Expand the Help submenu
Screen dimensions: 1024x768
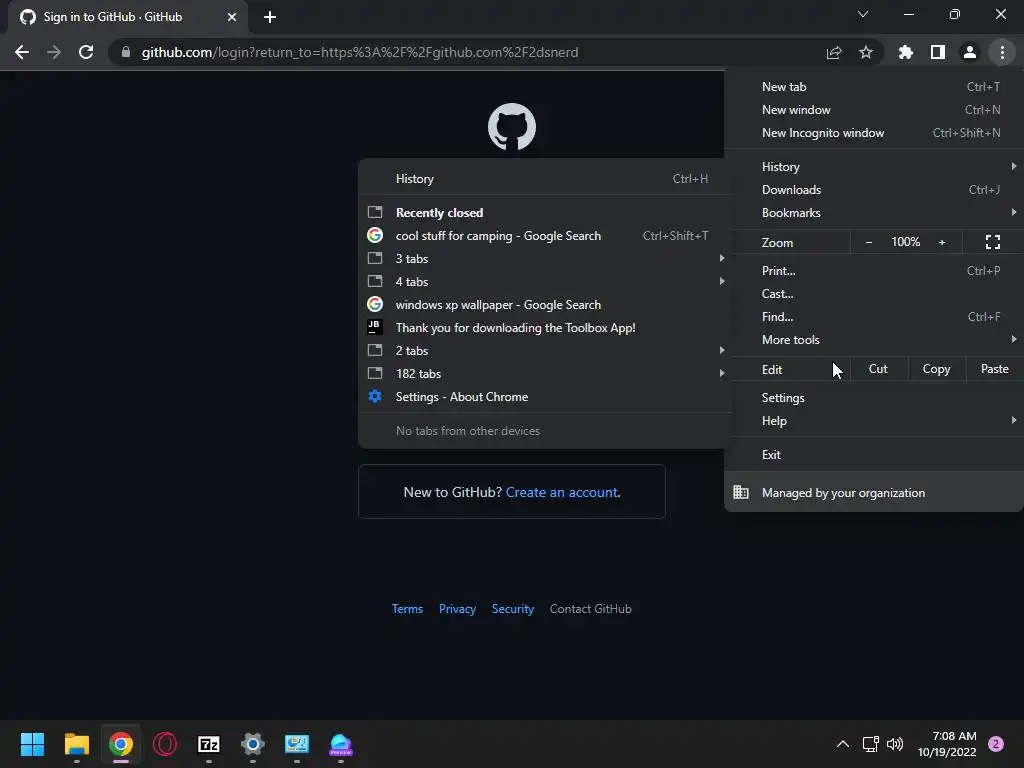tap(874, 421)
